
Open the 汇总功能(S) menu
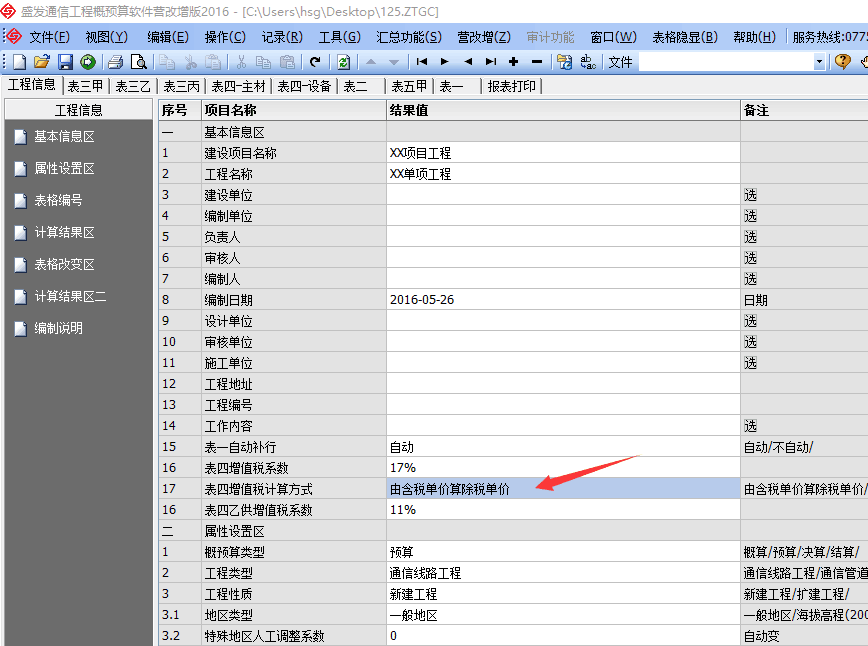(409, 37)
